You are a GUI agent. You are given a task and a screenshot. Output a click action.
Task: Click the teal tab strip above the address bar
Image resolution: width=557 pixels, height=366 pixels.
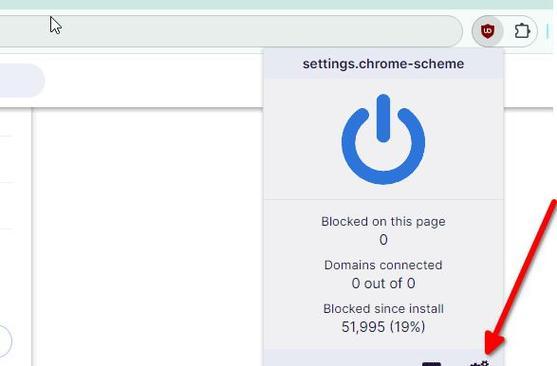point(278,4)
